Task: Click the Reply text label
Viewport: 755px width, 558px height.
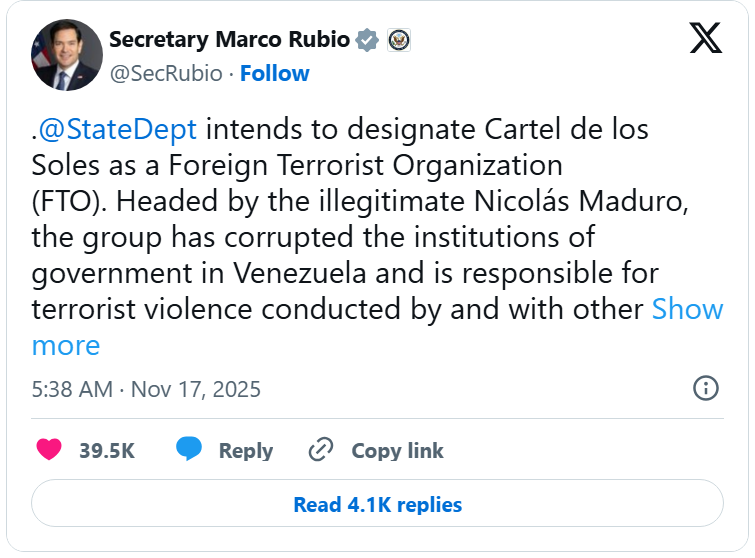Action: coord(246,451)
